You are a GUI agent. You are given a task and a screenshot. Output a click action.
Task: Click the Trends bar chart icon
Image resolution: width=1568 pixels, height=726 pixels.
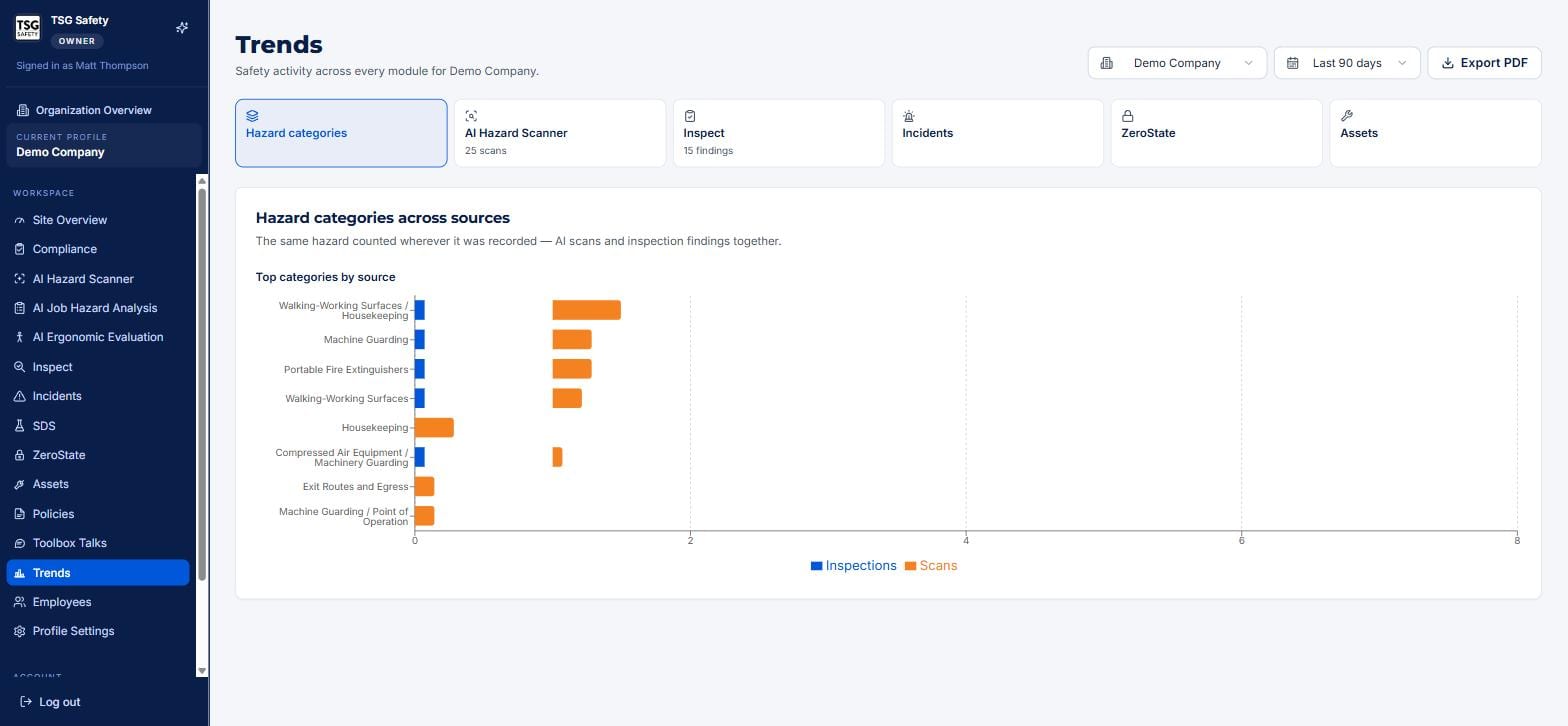pos(19,573)
